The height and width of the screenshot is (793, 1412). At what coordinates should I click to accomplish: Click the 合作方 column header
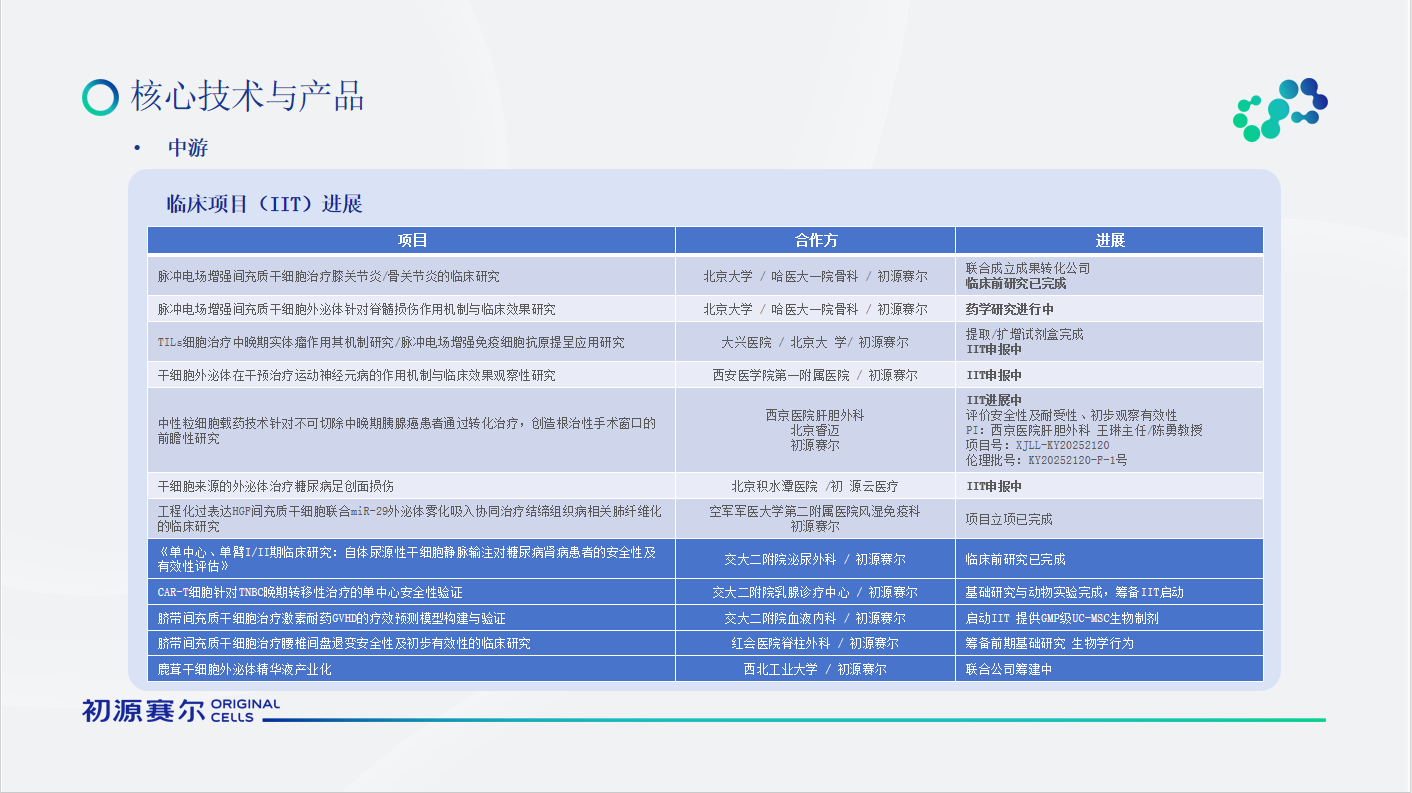tap(815, 240)
